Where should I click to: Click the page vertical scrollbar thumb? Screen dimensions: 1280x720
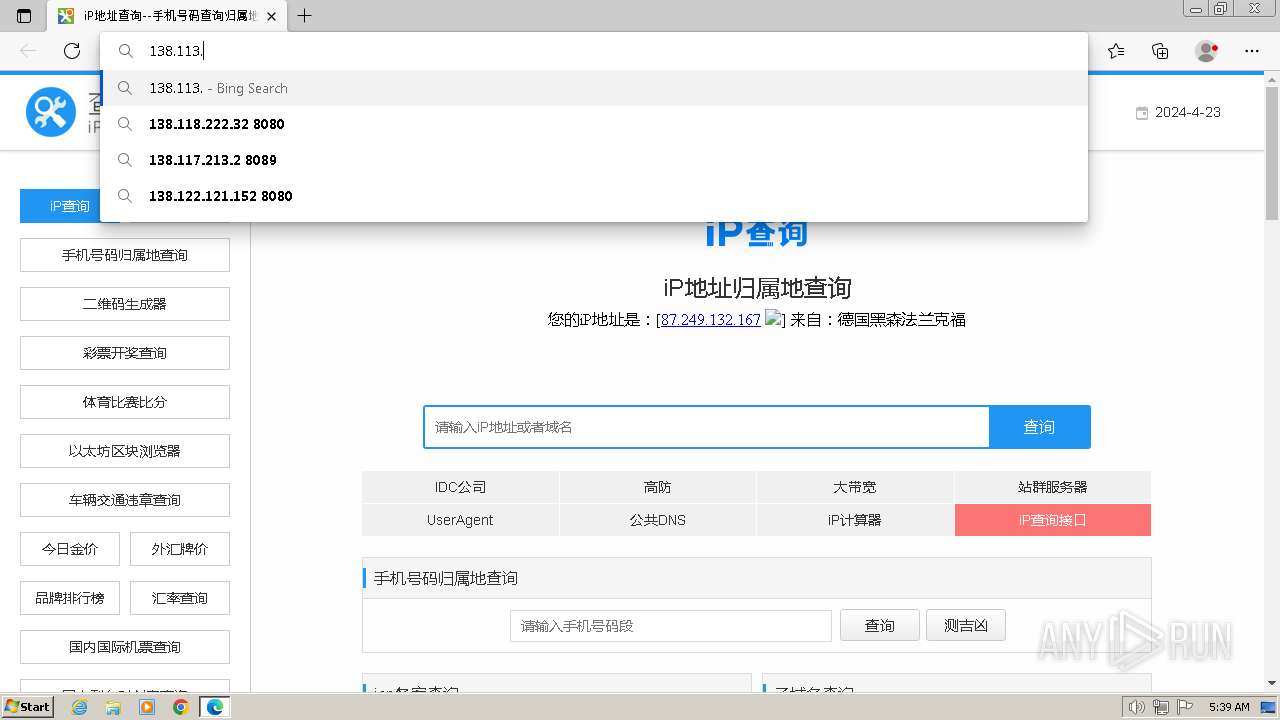(1271, 153)
